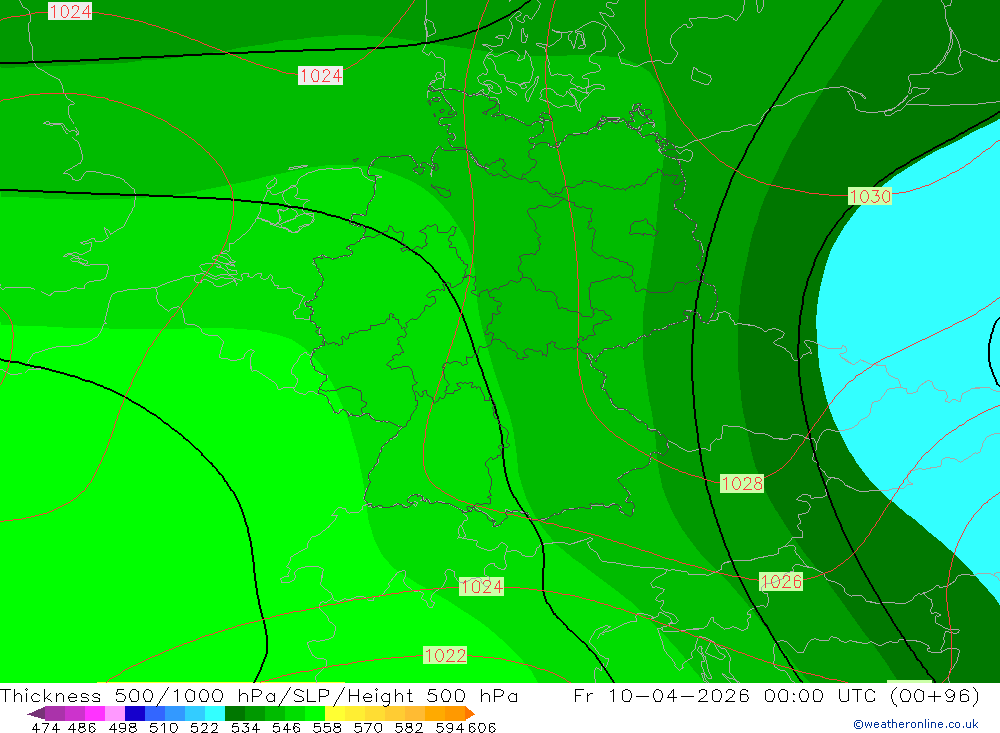
Task: Select the cyan swatch above 522
Action: [215, 713]
